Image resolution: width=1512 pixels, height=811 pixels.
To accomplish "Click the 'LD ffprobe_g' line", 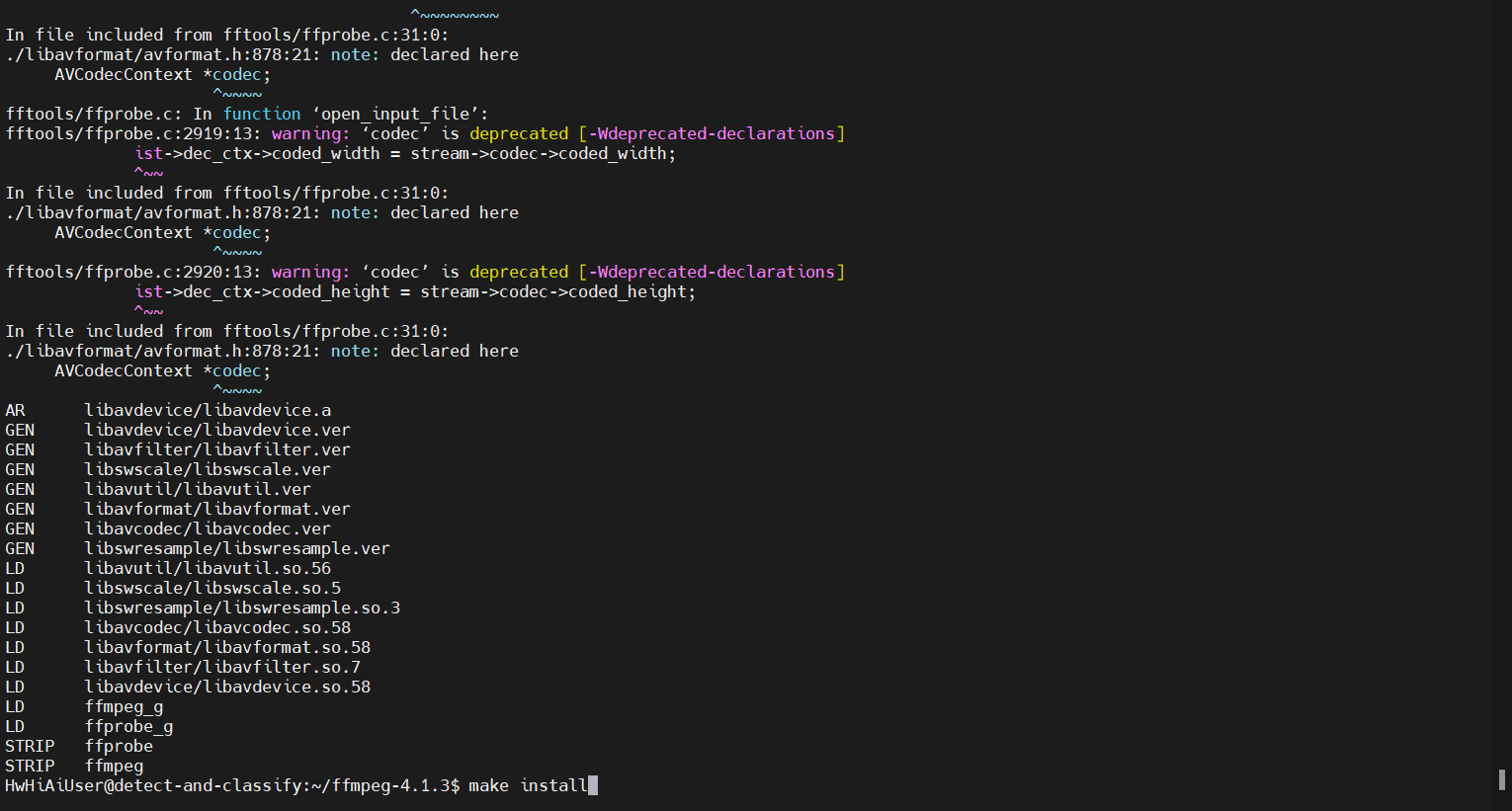I will 89,726.
